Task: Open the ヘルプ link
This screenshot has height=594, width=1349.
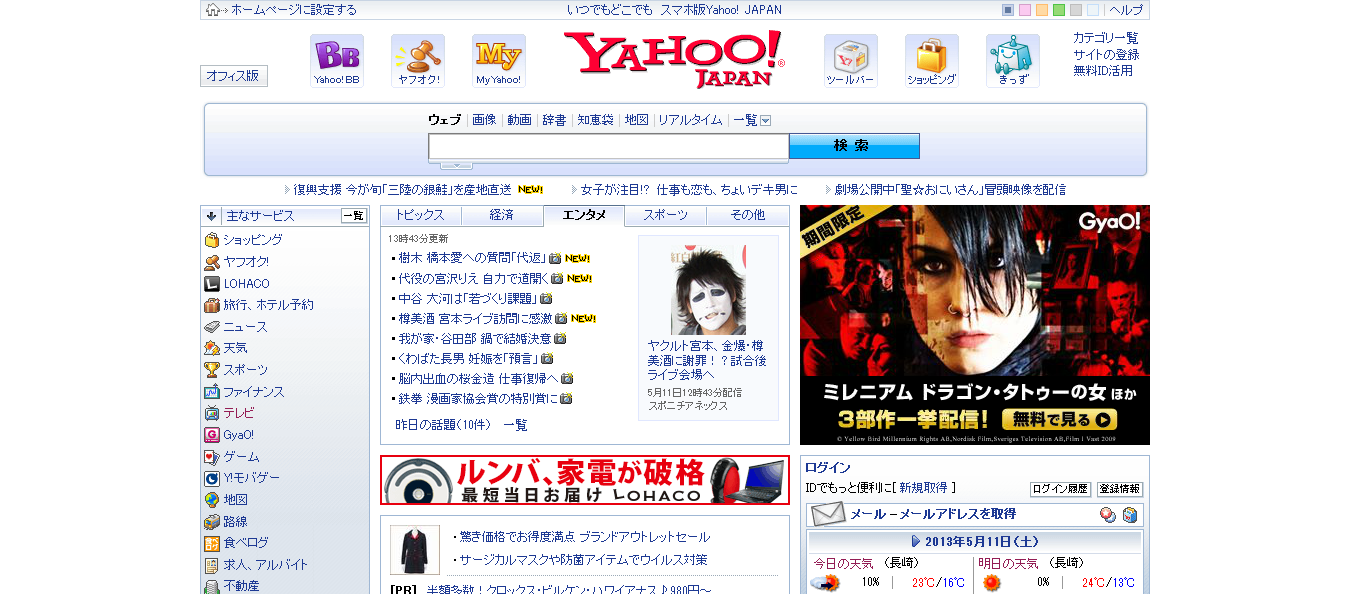Action: click(1126, 10)
